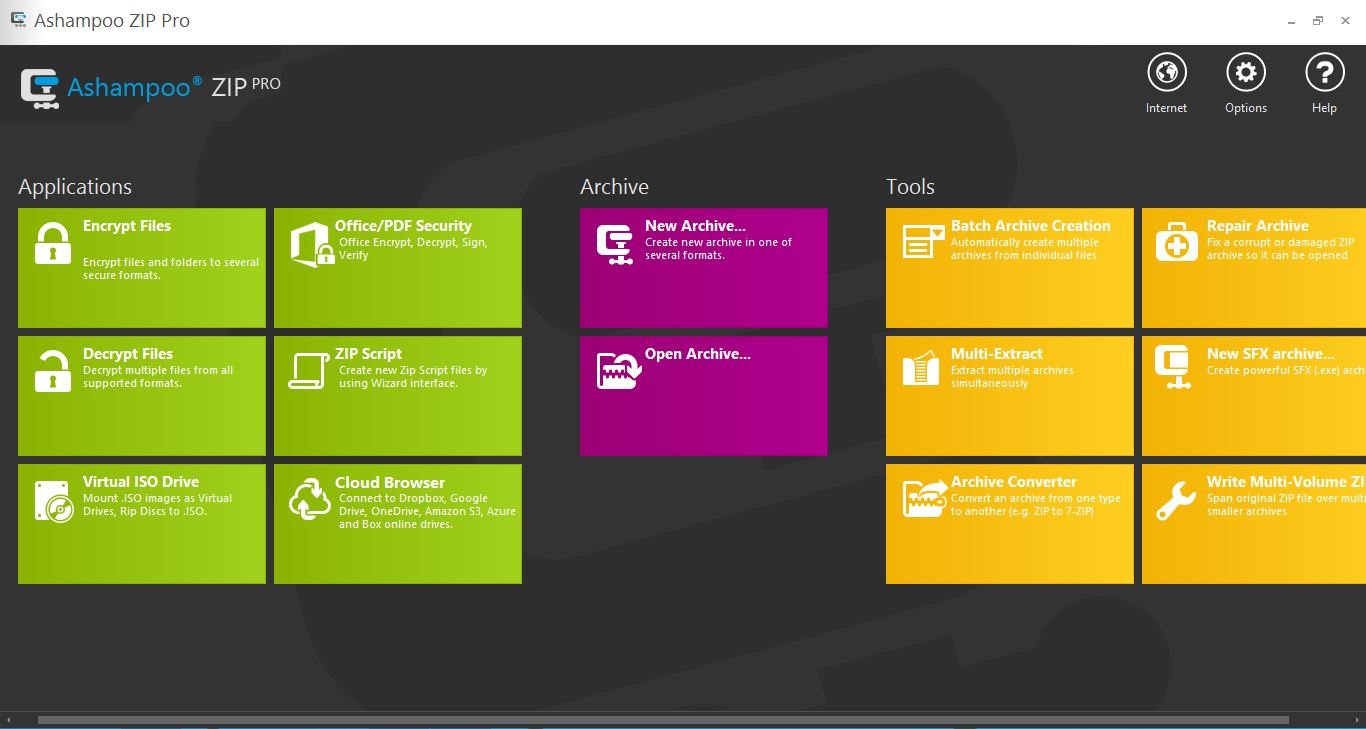Click the Repair Archive first-aid icon
The height and width of the screenshot is (729, 1366).
click(x=1176, y=243)
